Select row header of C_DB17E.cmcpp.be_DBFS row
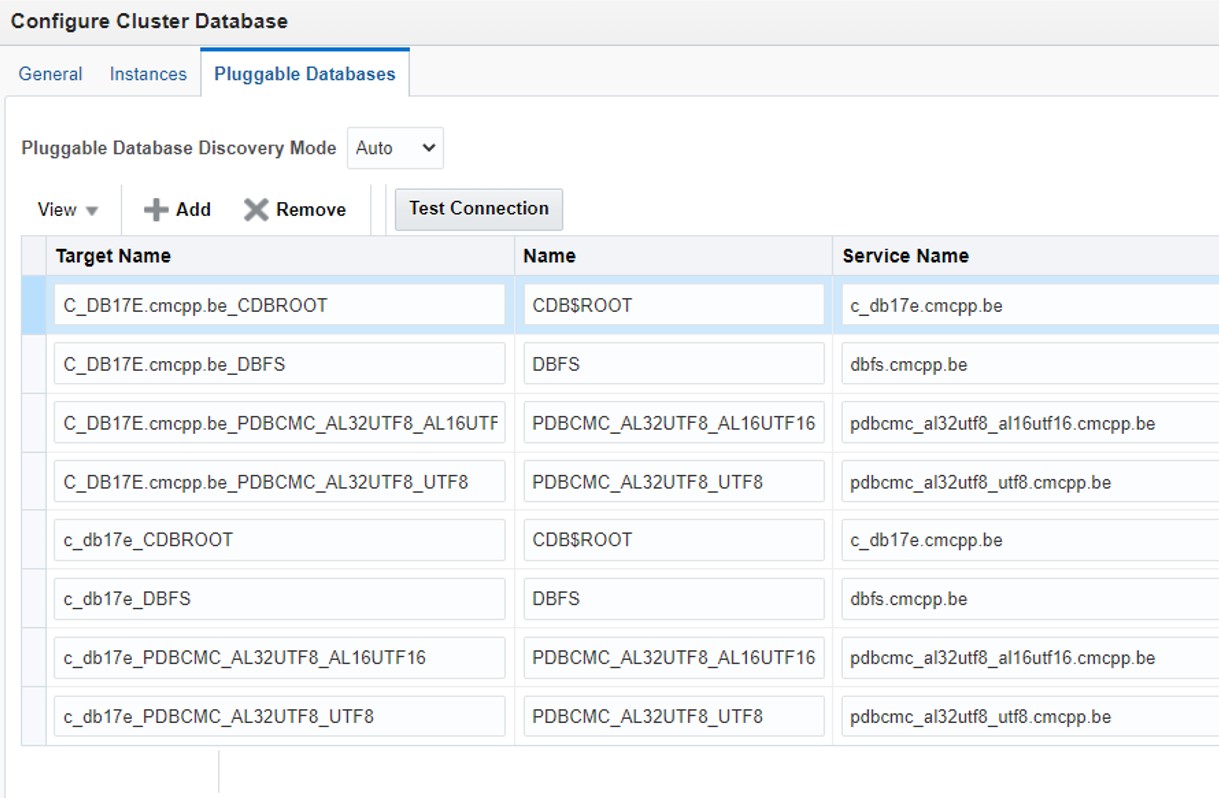This screenshot has width=1219, height=798. [34, 364]
